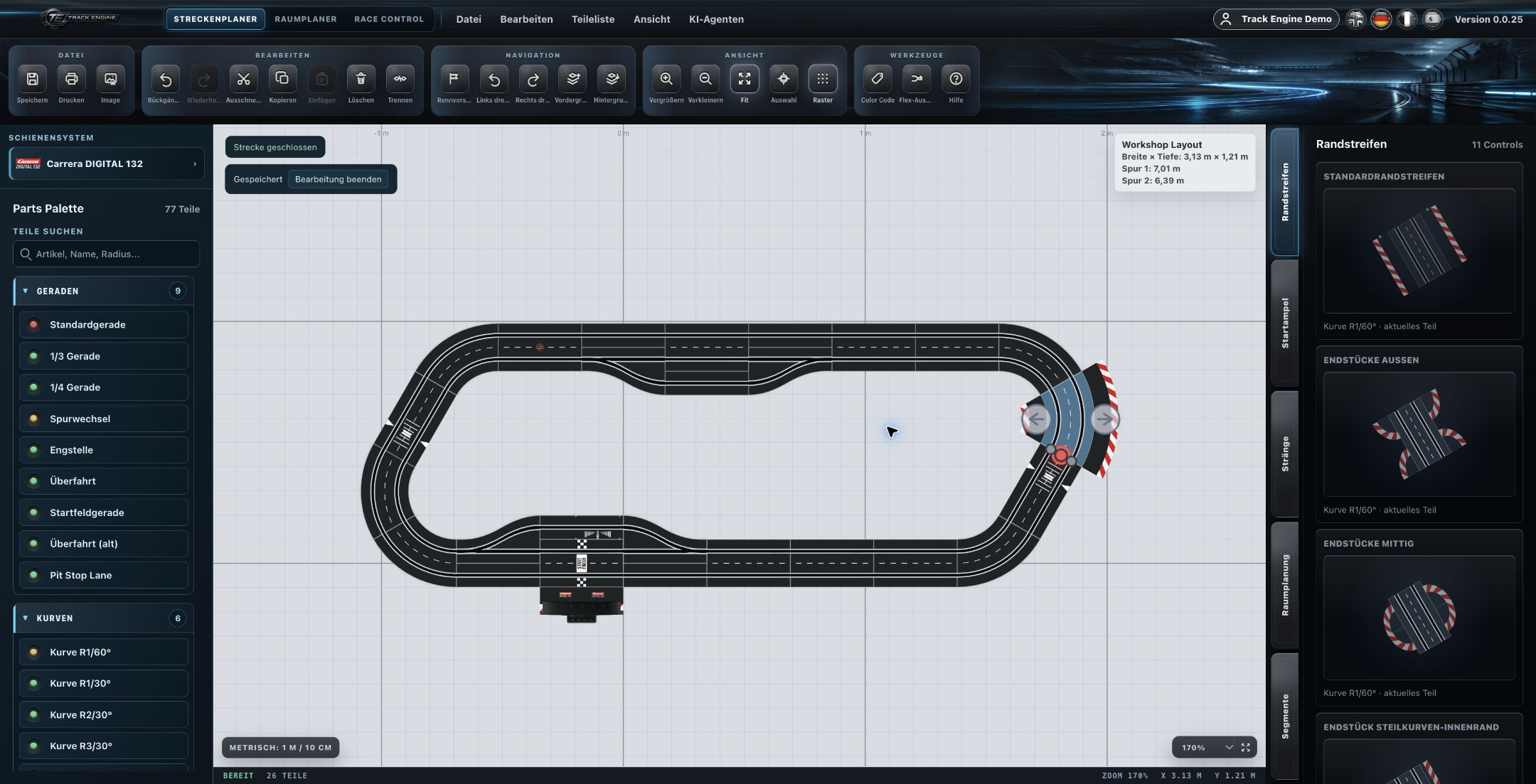The image size is (1536, 784).
Task: Rotate right with Rechts drehen icon
Action: pos(533,79)
